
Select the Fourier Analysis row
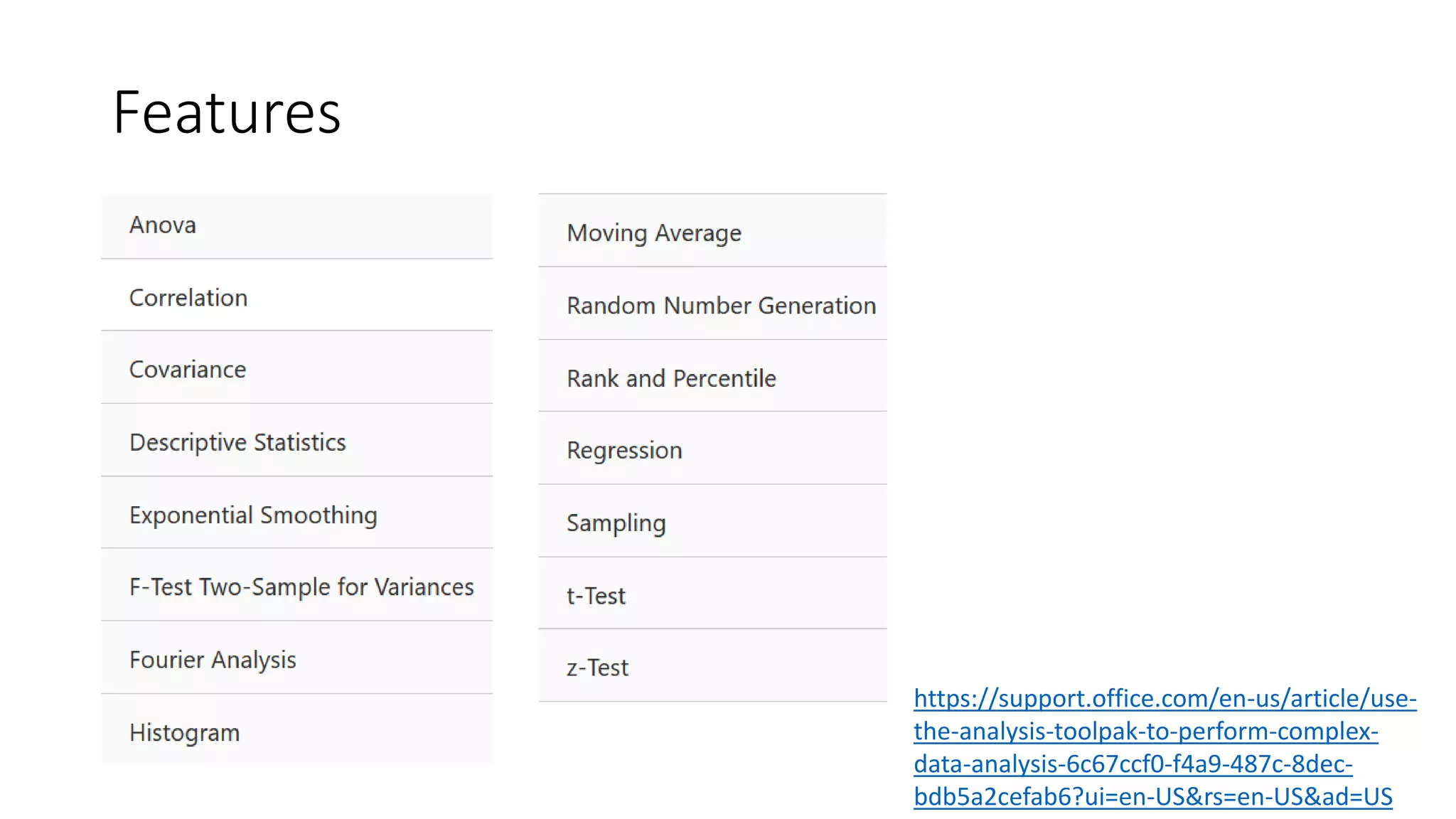(296, 658)
